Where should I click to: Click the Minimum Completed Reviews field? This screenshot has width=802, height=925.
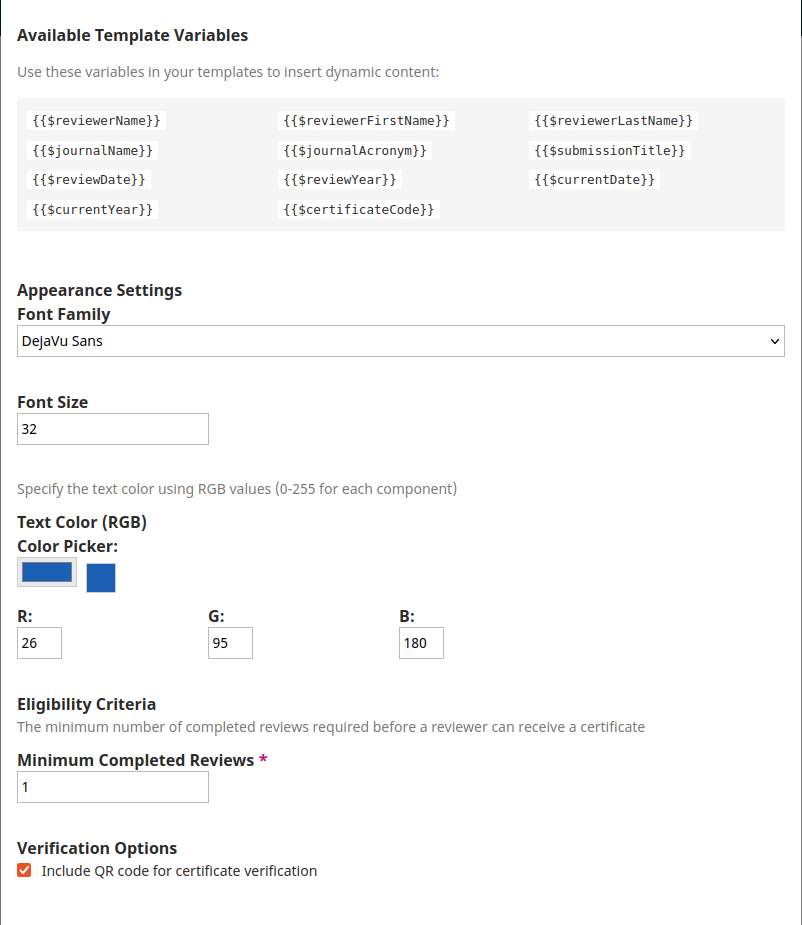click(x=113, y=787)
